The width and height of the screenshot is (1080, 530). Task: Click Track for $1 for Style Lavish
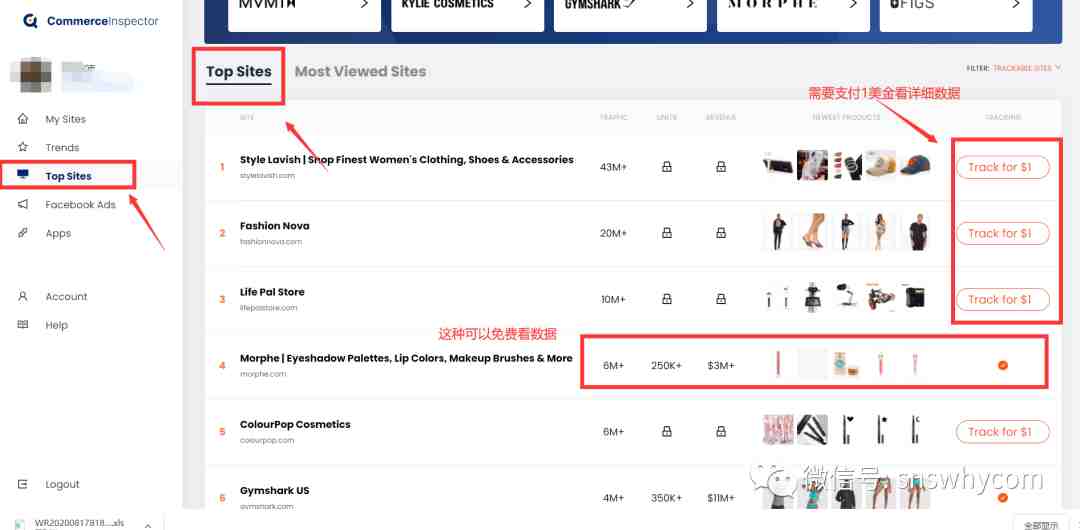click(x=1002, y=167)
